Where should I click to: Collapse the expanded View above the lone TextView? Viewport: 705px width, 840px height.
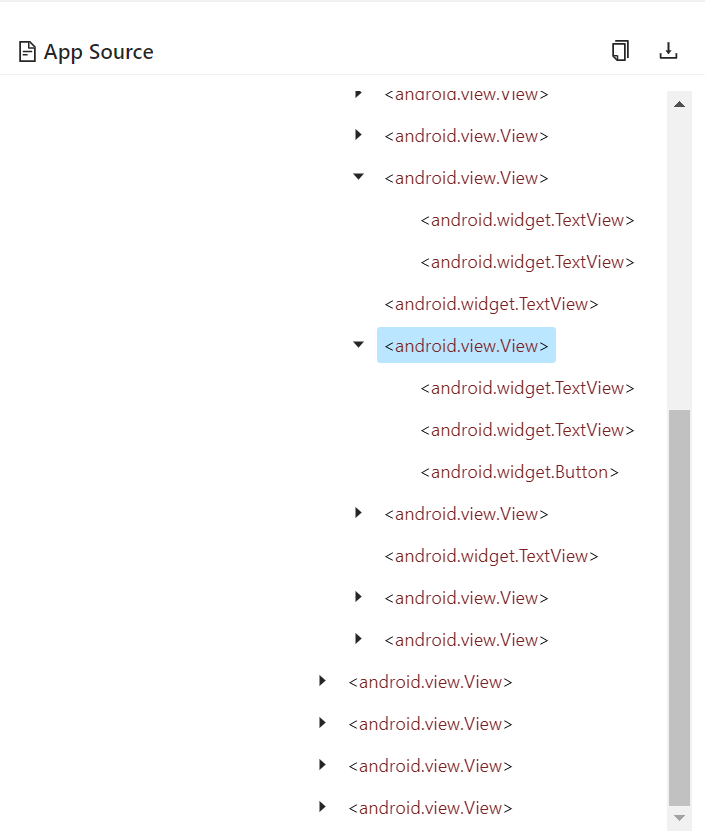tap(358, 177)
